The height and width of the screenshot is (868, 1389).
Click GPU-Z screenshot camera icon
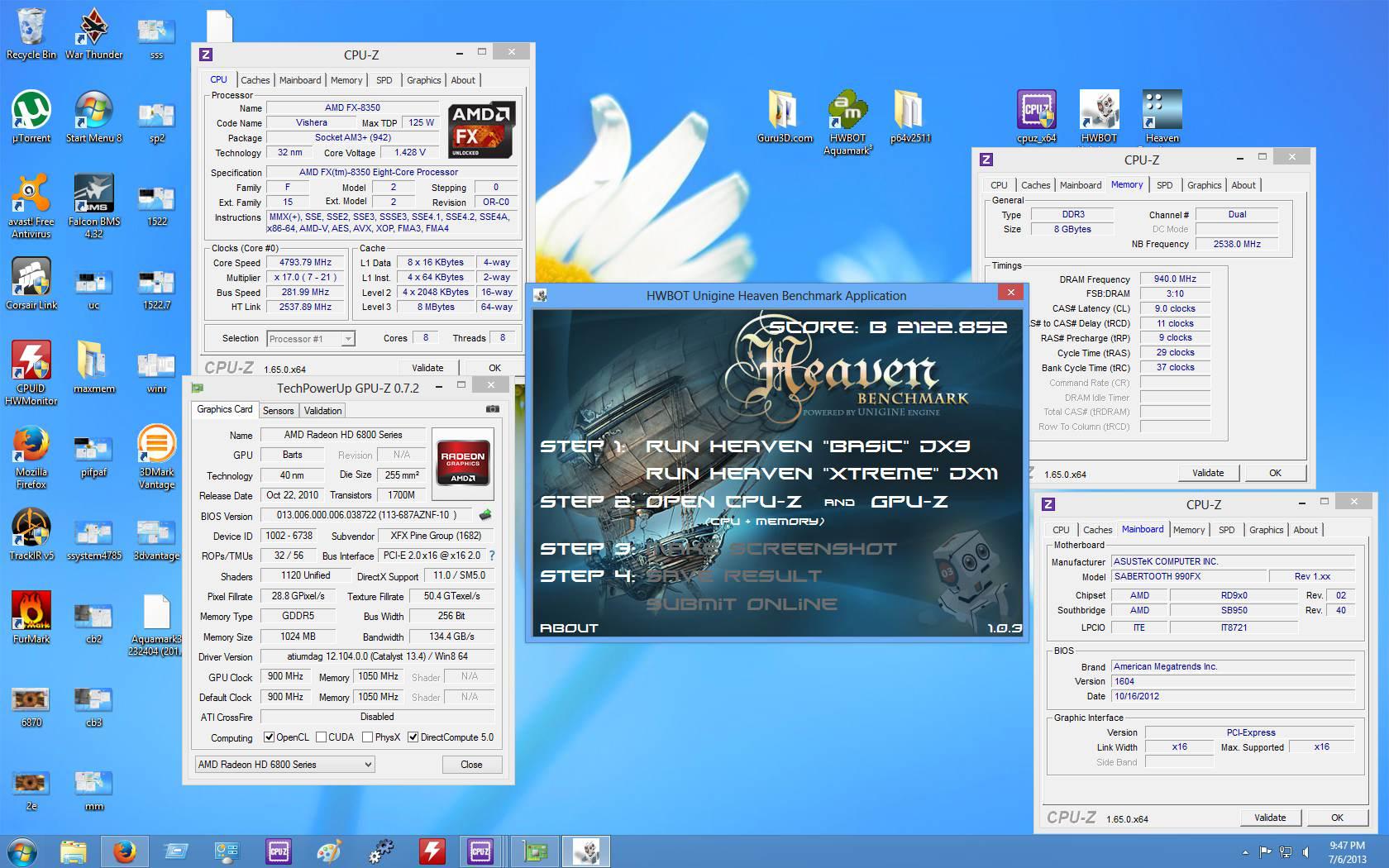pyautogui.click(x=493, y=409)
